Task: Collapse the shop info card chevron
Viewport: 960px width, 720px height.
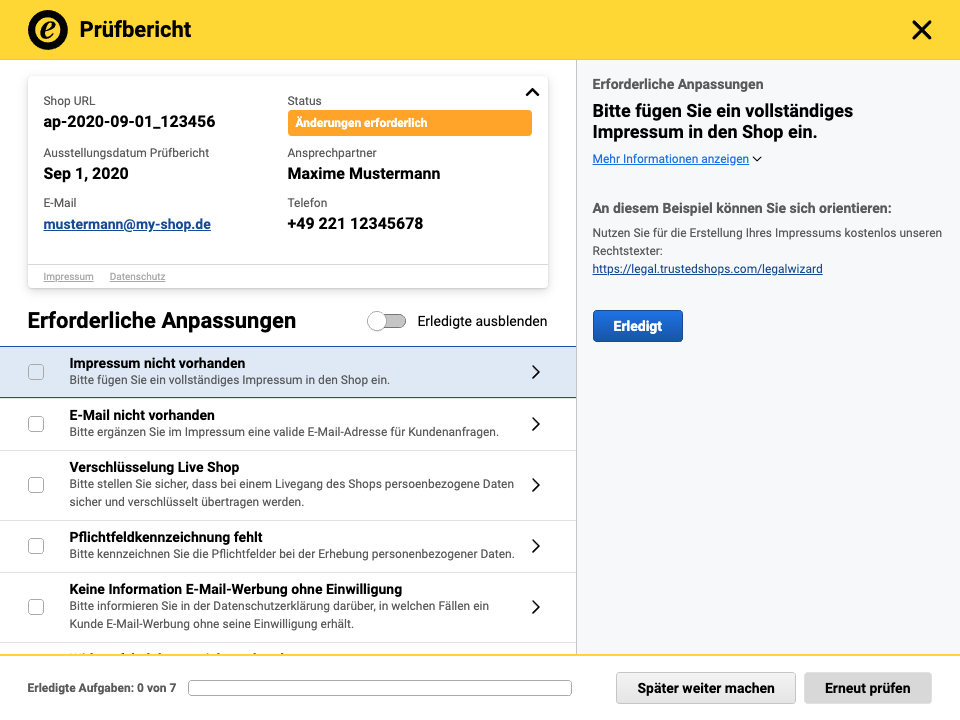Action: 532,92
